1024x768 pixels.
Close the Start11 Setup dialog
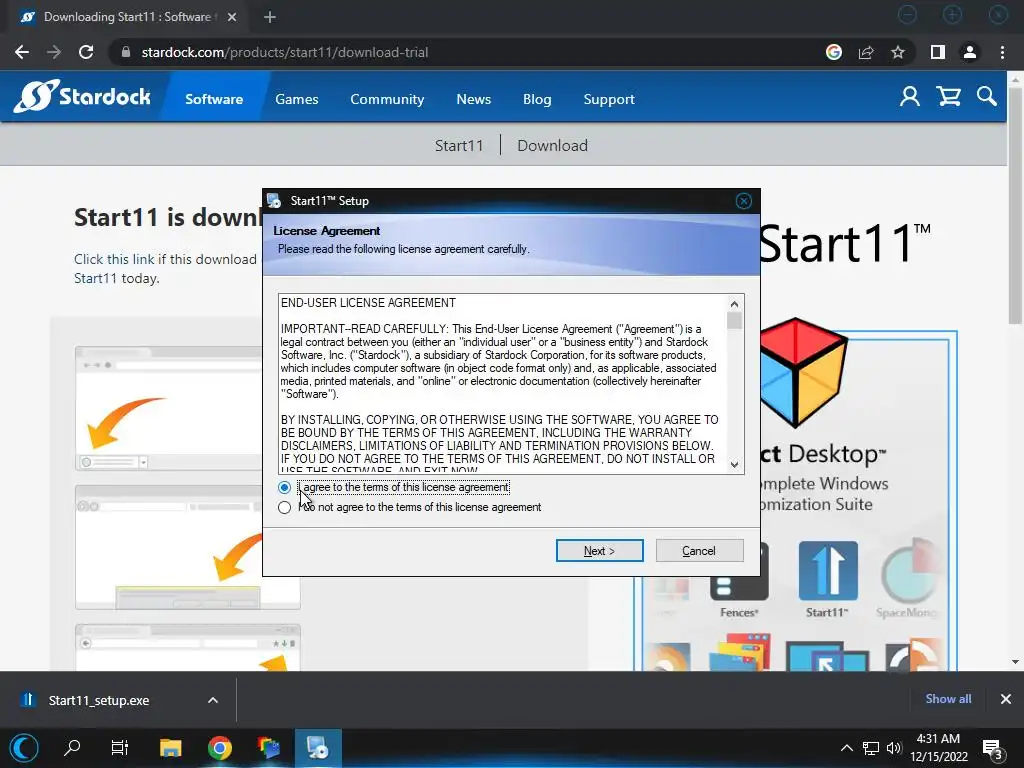point(743,201)
